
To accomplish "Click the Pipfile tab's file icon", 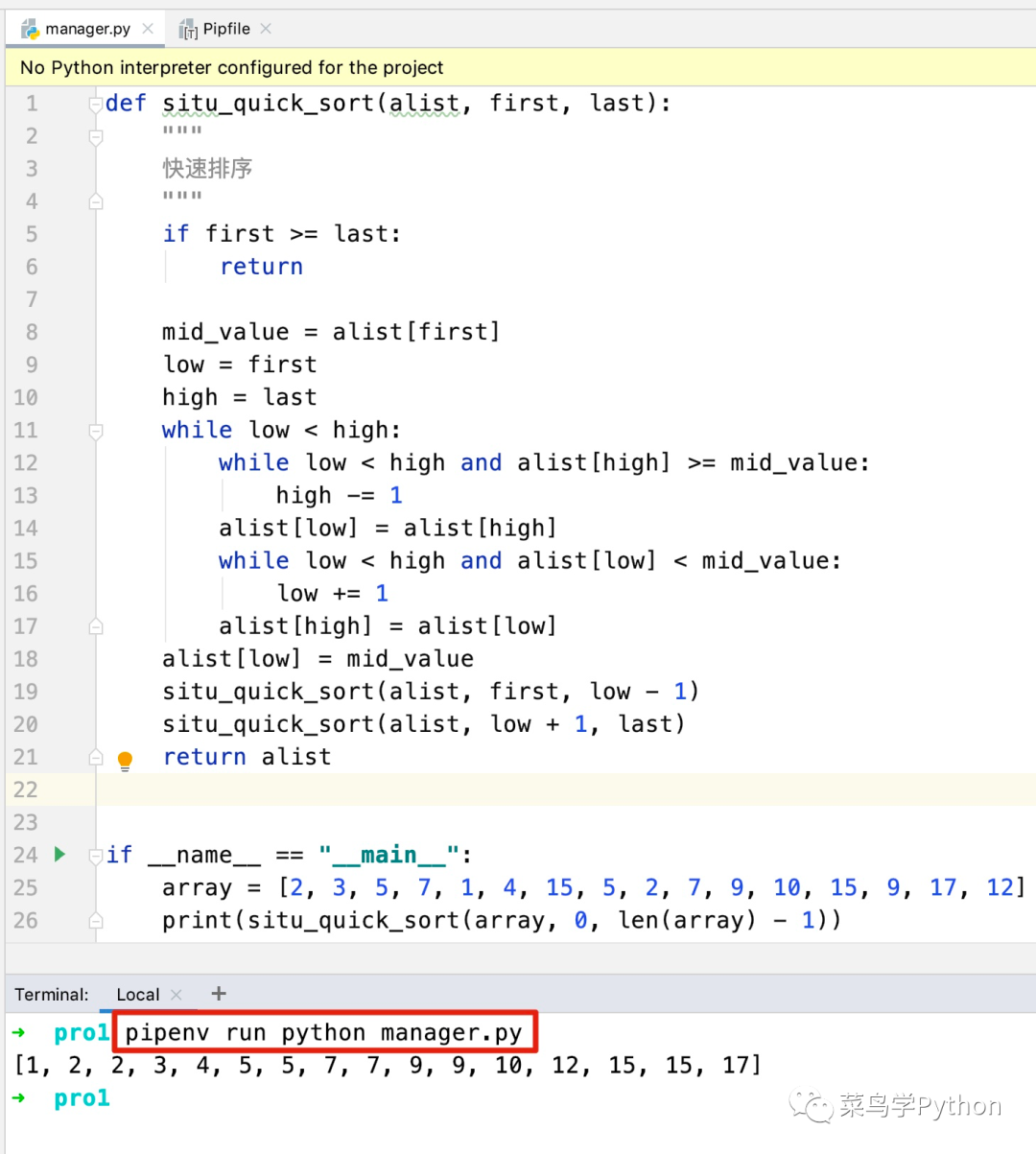I will click(x=188, y=30).
